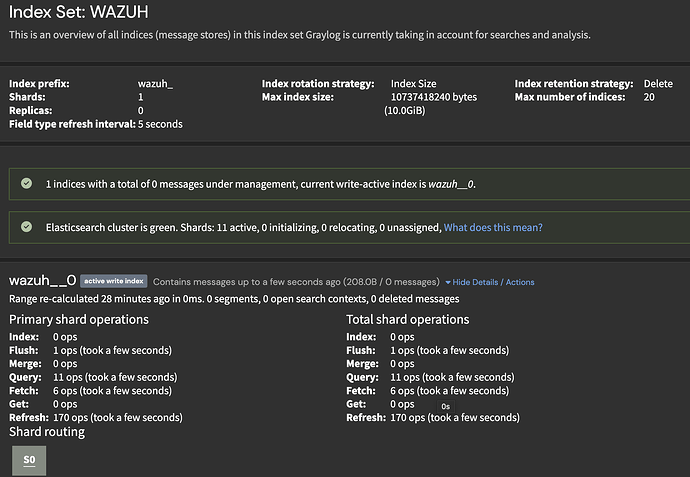
Task: Click the Index rotation strategy label
Action: [x=318, y=84]
